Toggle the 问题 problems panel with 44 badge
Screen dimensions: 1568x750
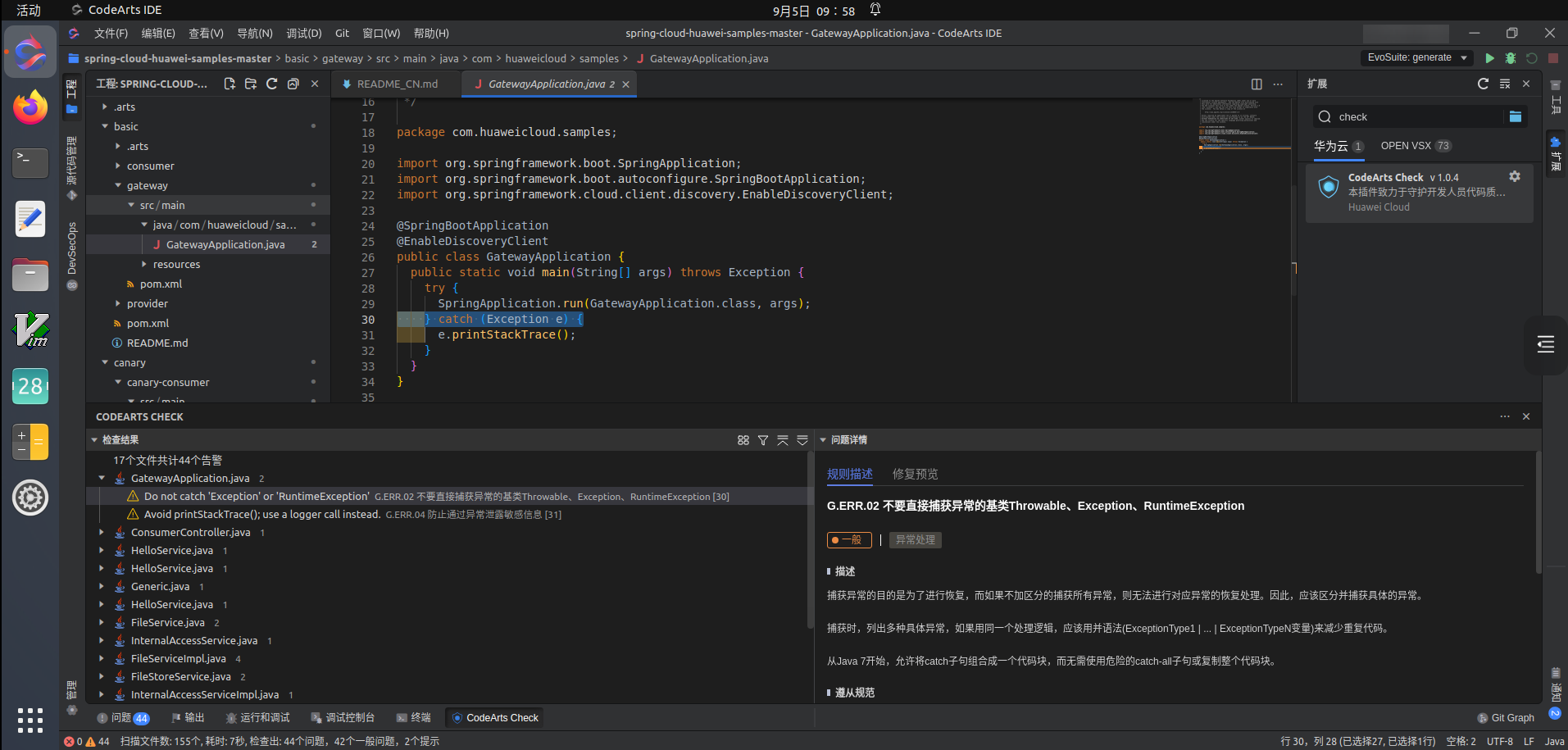(123, 718)
